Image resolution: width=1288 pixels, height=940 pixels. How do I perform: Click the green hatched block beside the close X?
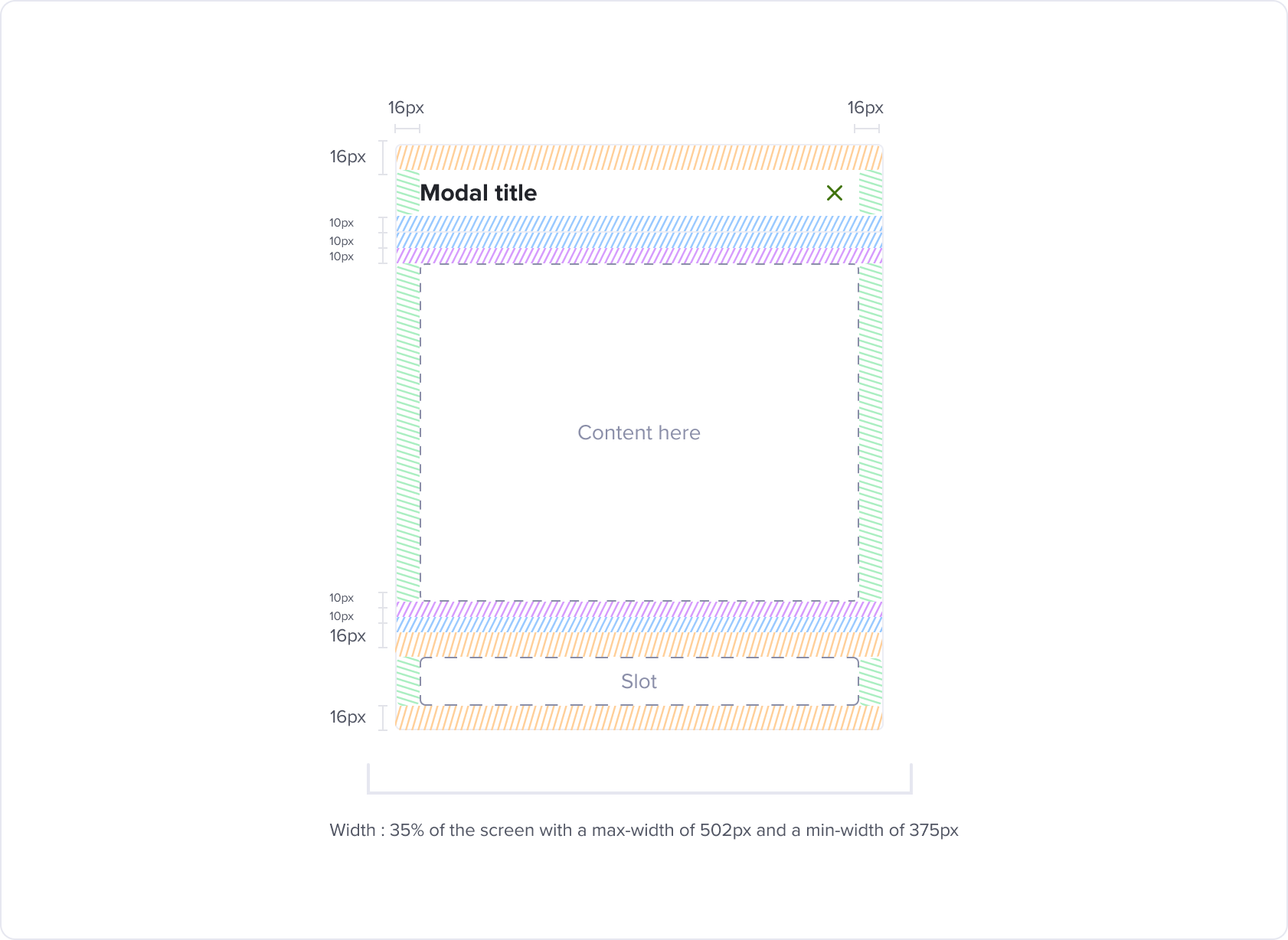click(871, 192)
